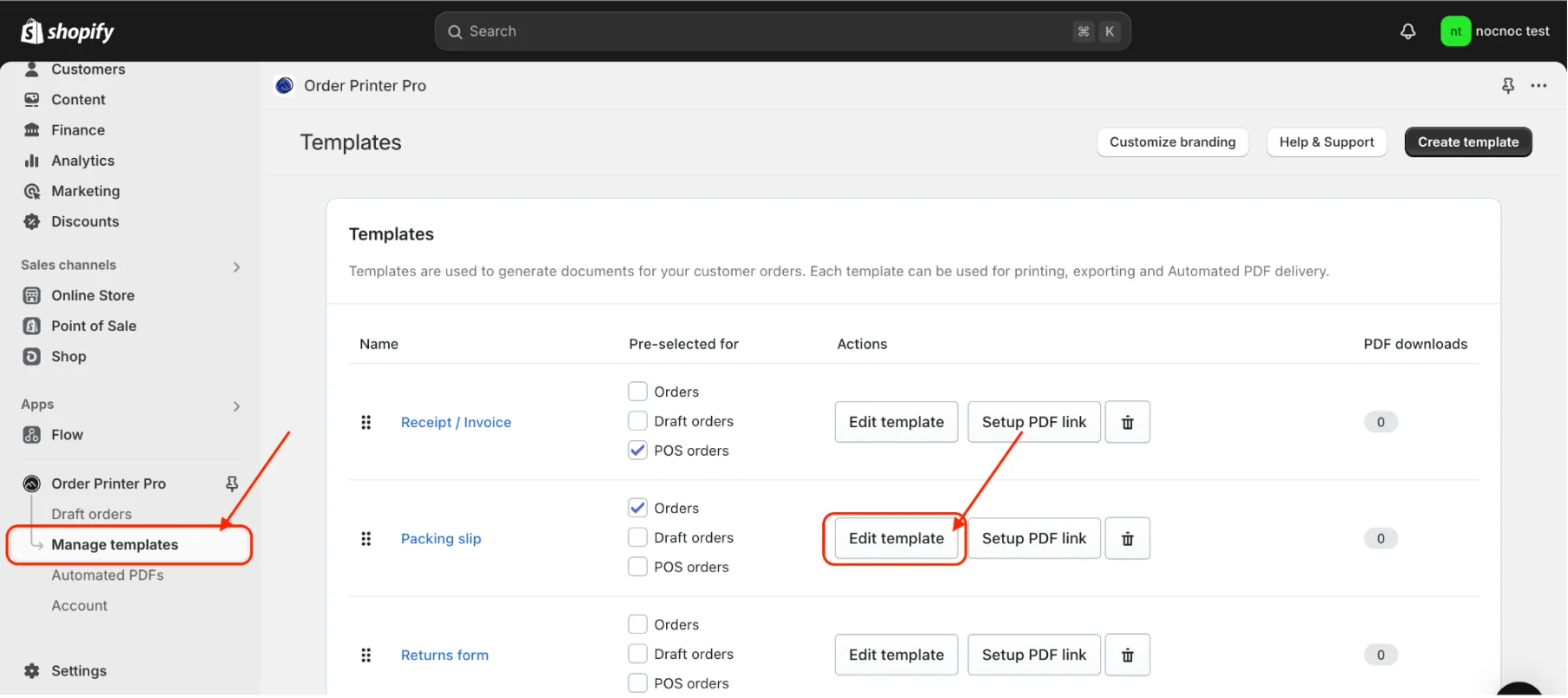Image resolution: width=1568 pixels, height=698 pixels.
Task: Open the three-dot more actions menu
Action: [1538, 86]
